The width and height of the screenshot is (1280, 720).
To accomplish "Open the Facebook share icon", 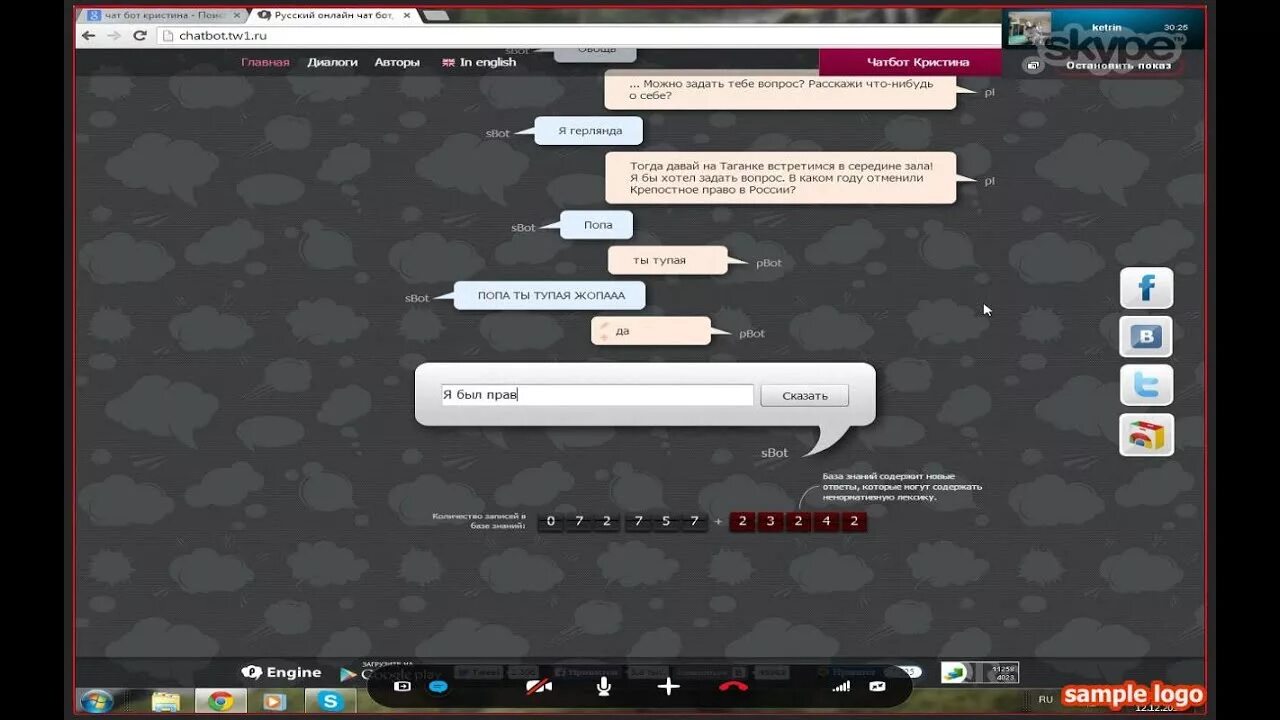I will [x=1146, y=289].
